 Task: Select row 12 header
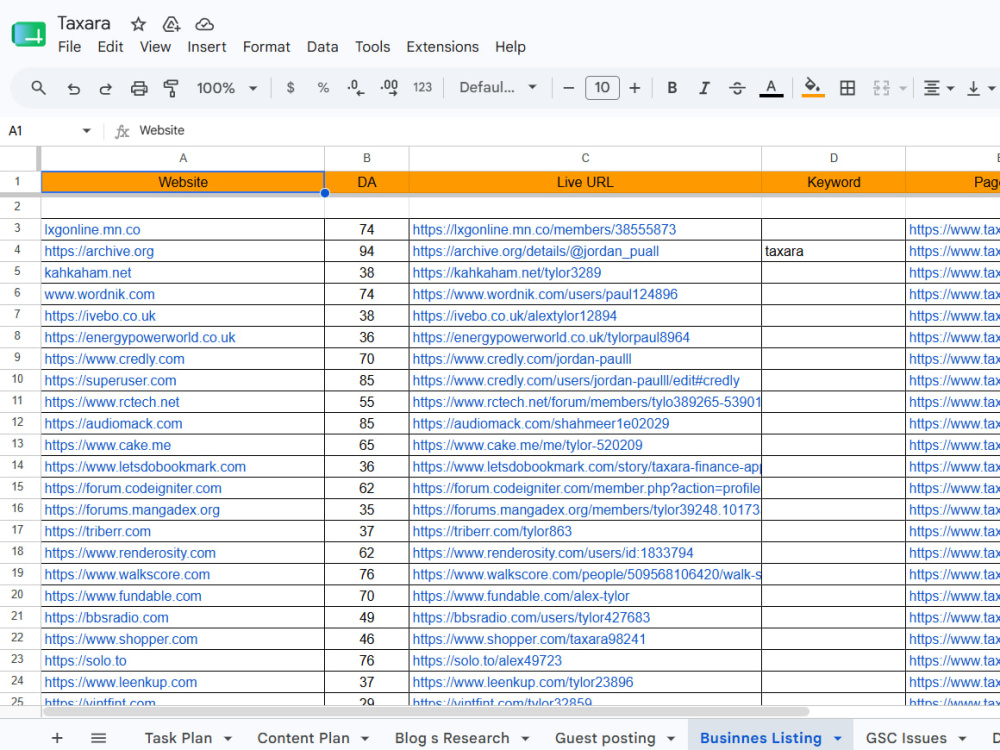point(18,422)
